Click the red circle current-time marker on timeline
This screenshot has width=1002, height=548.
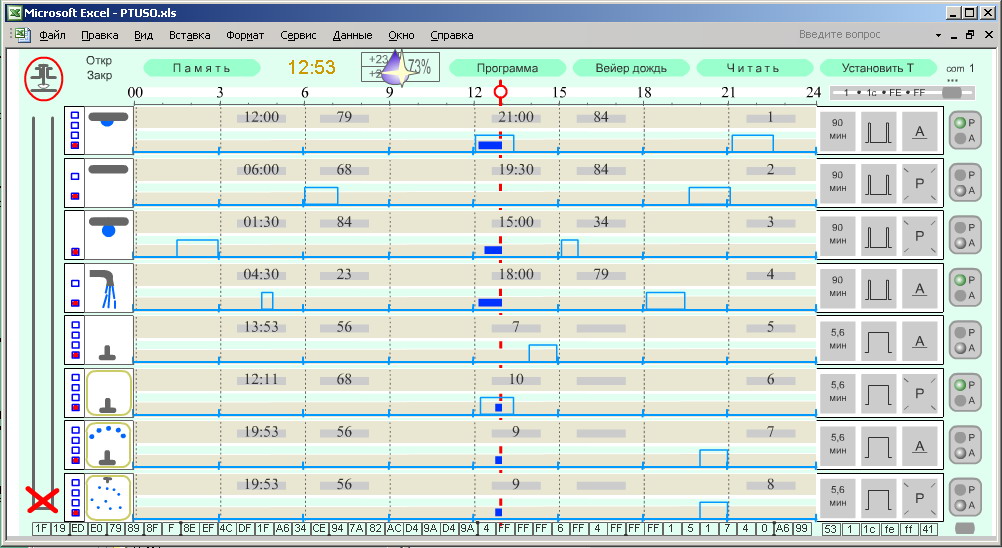[500, 92]
